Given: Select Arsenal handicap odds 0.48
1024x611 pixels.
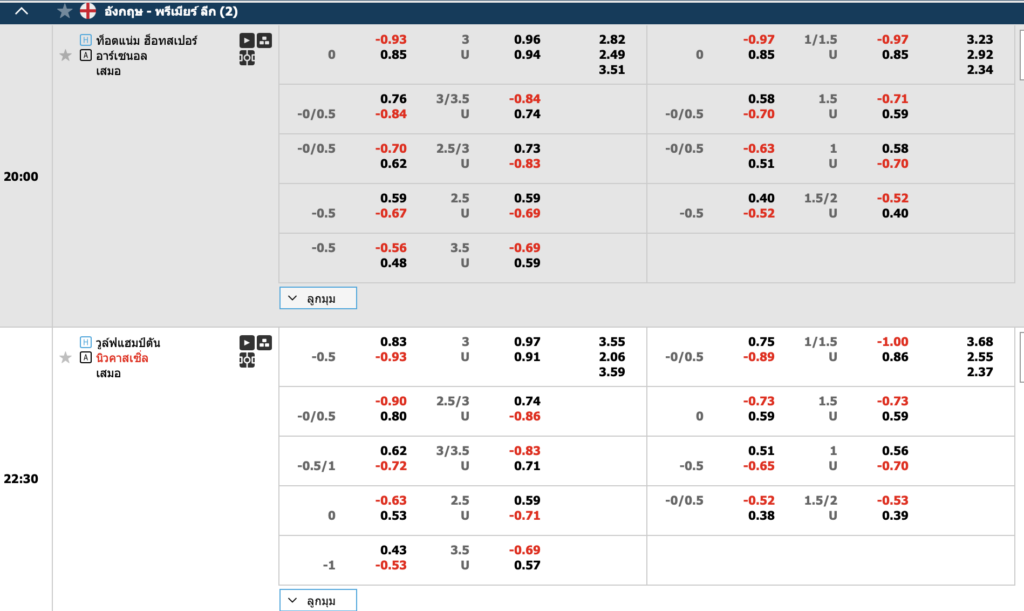Looking at the screenshot, I should pos(393,263).
